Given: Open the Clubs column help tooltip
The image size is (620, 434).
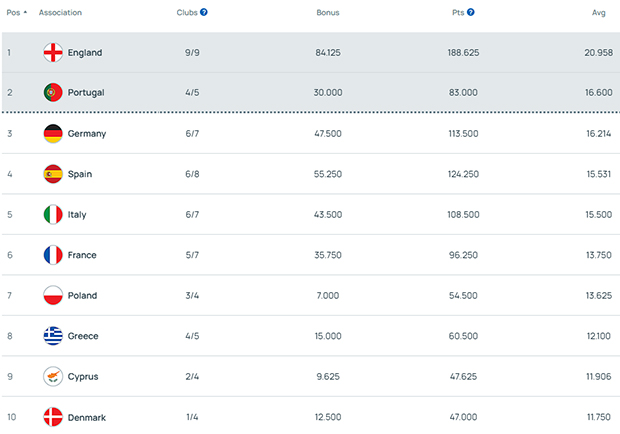Looking at the screenshot, I should tap(204, 13).
